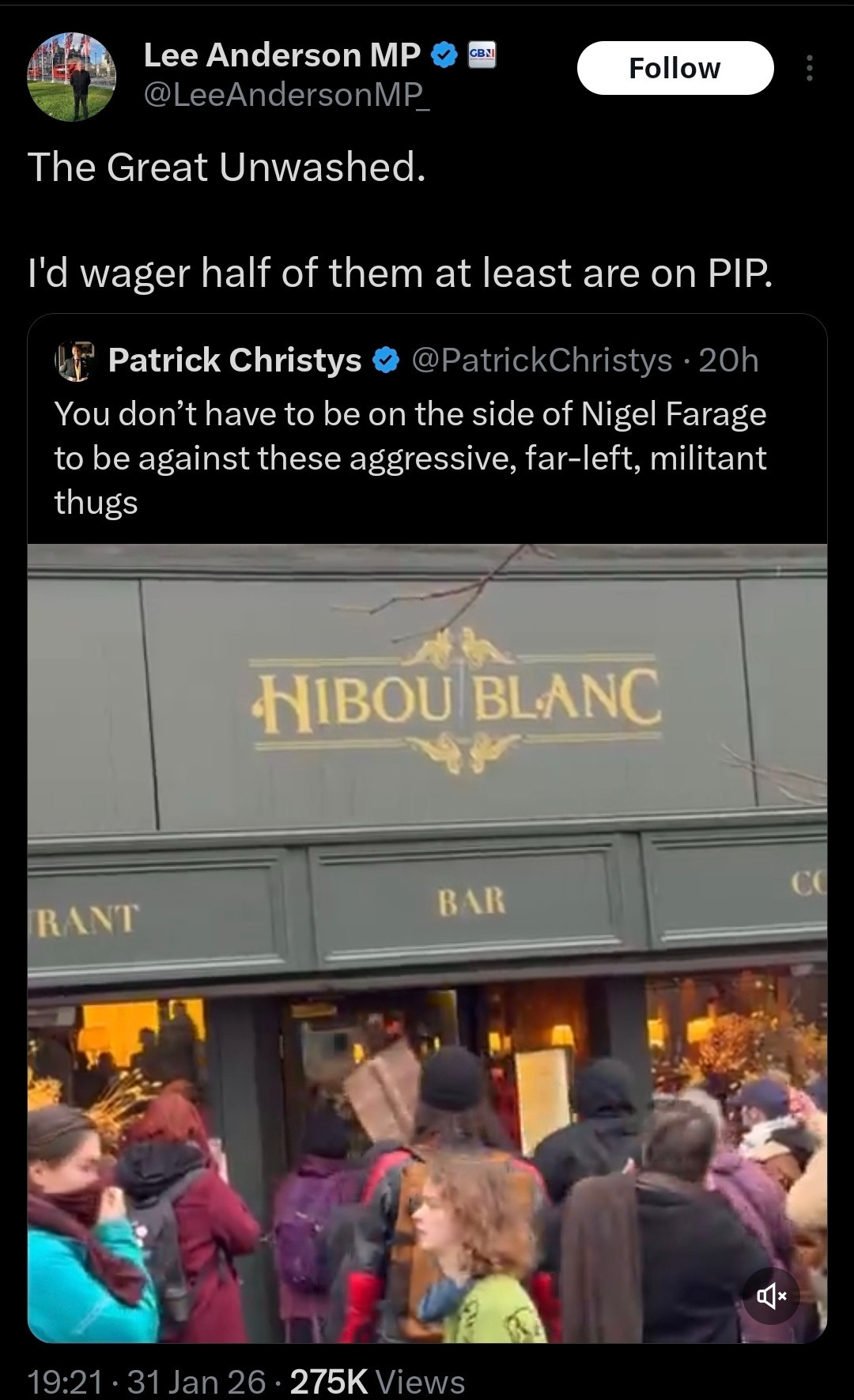The image size is (854, 1400).
Task: Click Patrick Christys' small avatar
Action: tap(75, 361)
